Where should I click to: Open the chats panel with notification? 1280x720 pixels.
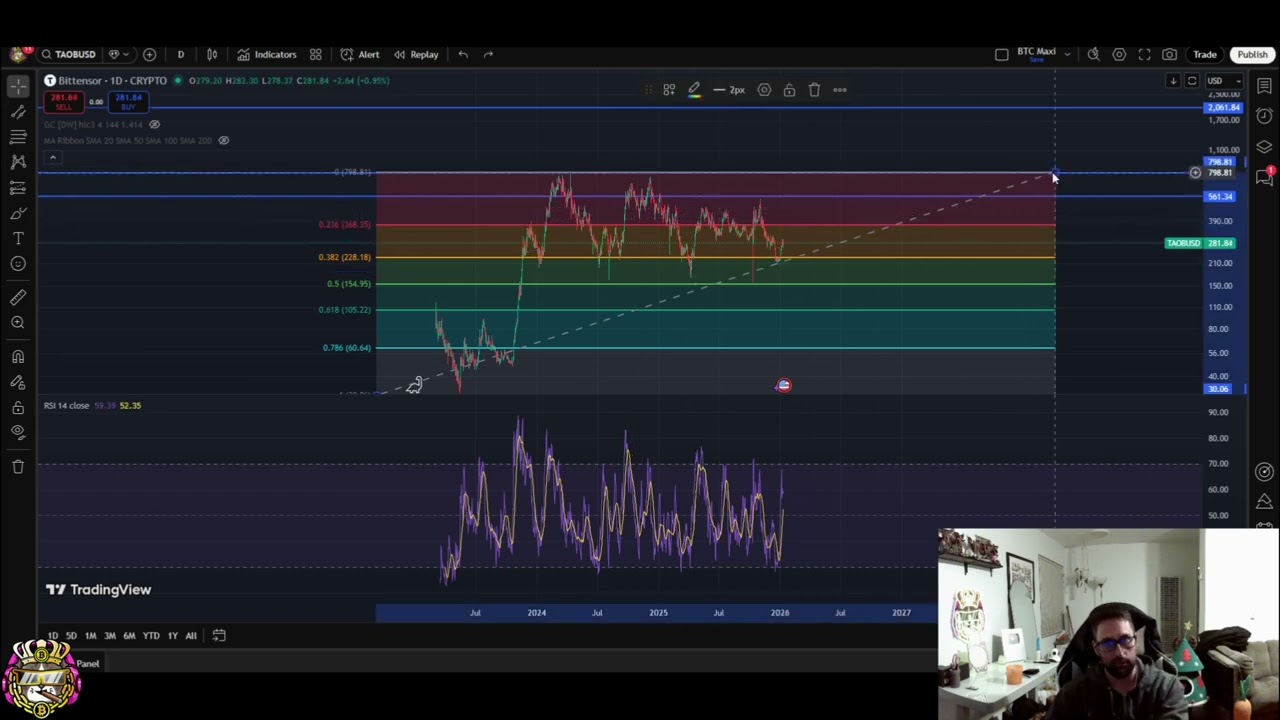(1264, 177)
